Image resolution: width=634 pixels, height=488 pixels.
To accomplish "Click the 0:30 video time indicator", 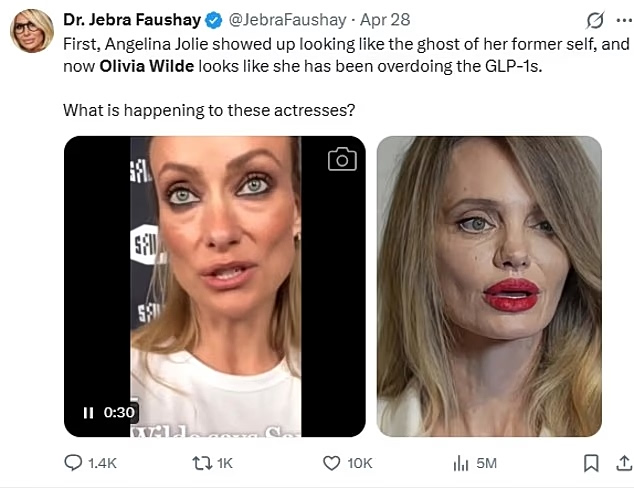I will [x=119, y=412].
